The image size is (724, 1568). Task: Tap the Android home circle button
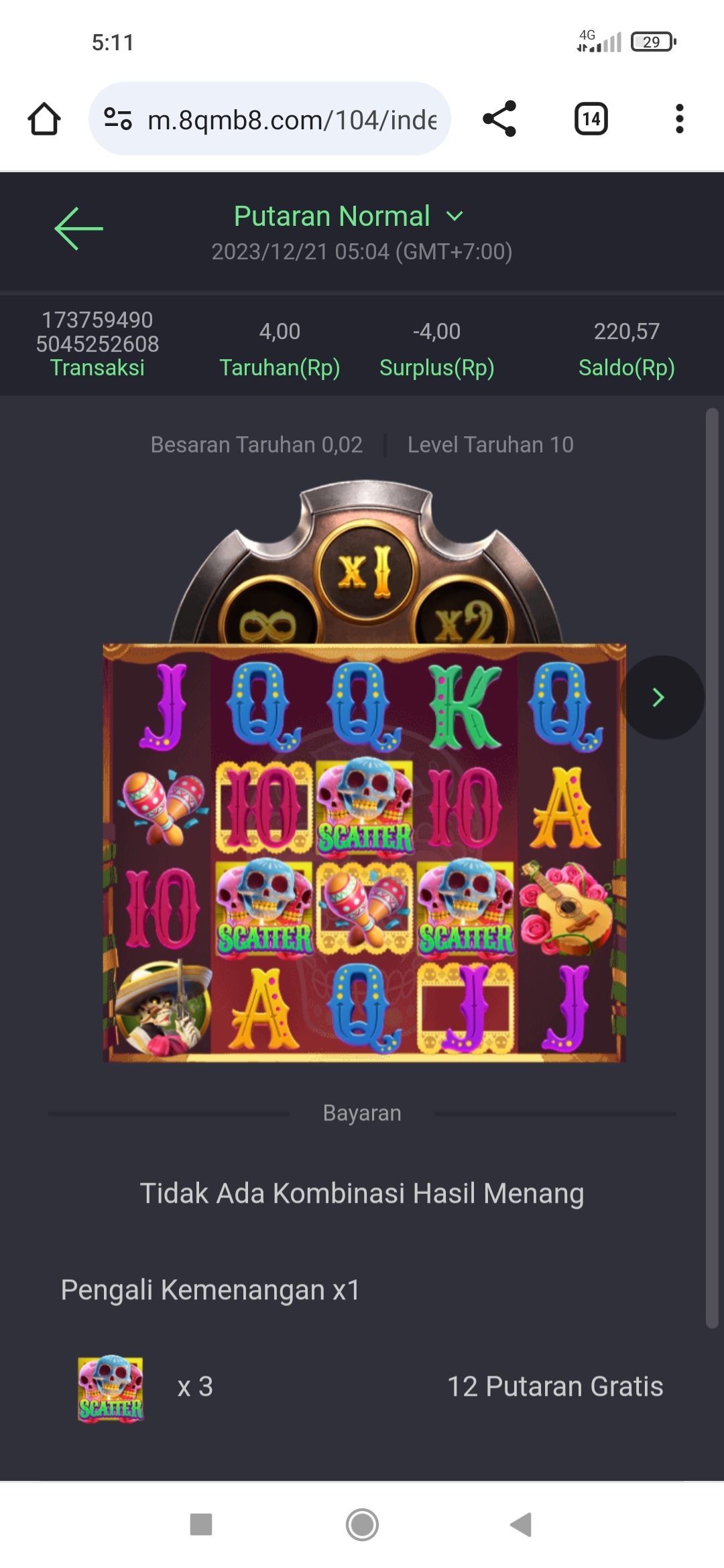point(362,1524)
